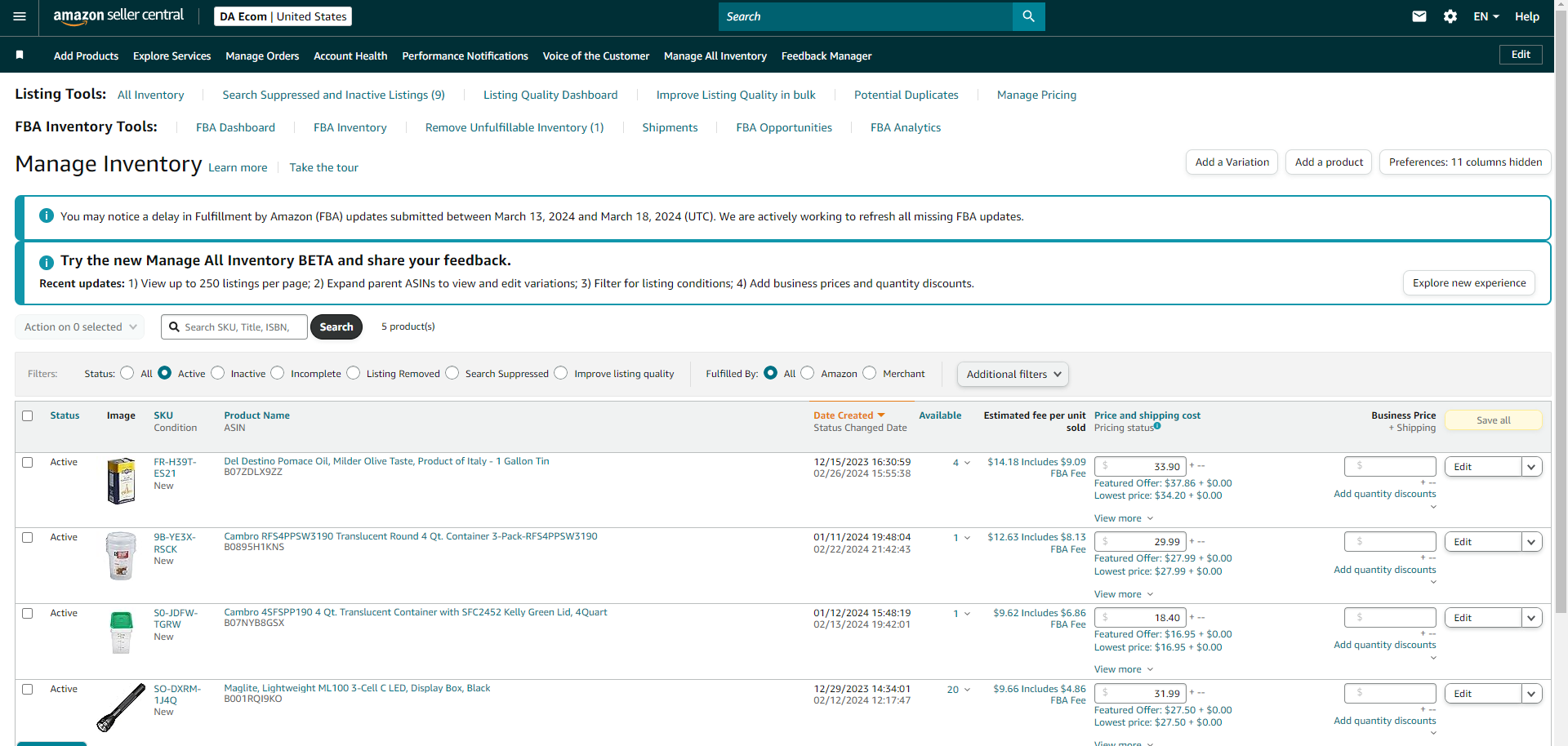The width and height of the screenshot is (1568, 746).
Task: Open Cambro Kelly Green lid container thumbnail
Action: pyautogui.click(x=121, y=633)
